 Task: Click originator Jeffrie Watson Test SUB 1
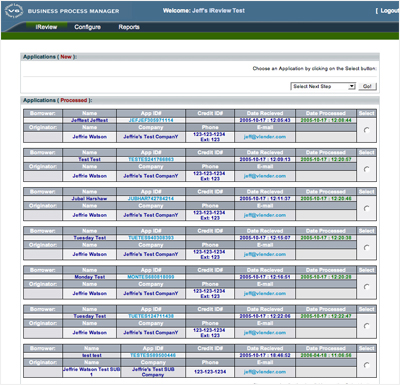tap(91, 372)
